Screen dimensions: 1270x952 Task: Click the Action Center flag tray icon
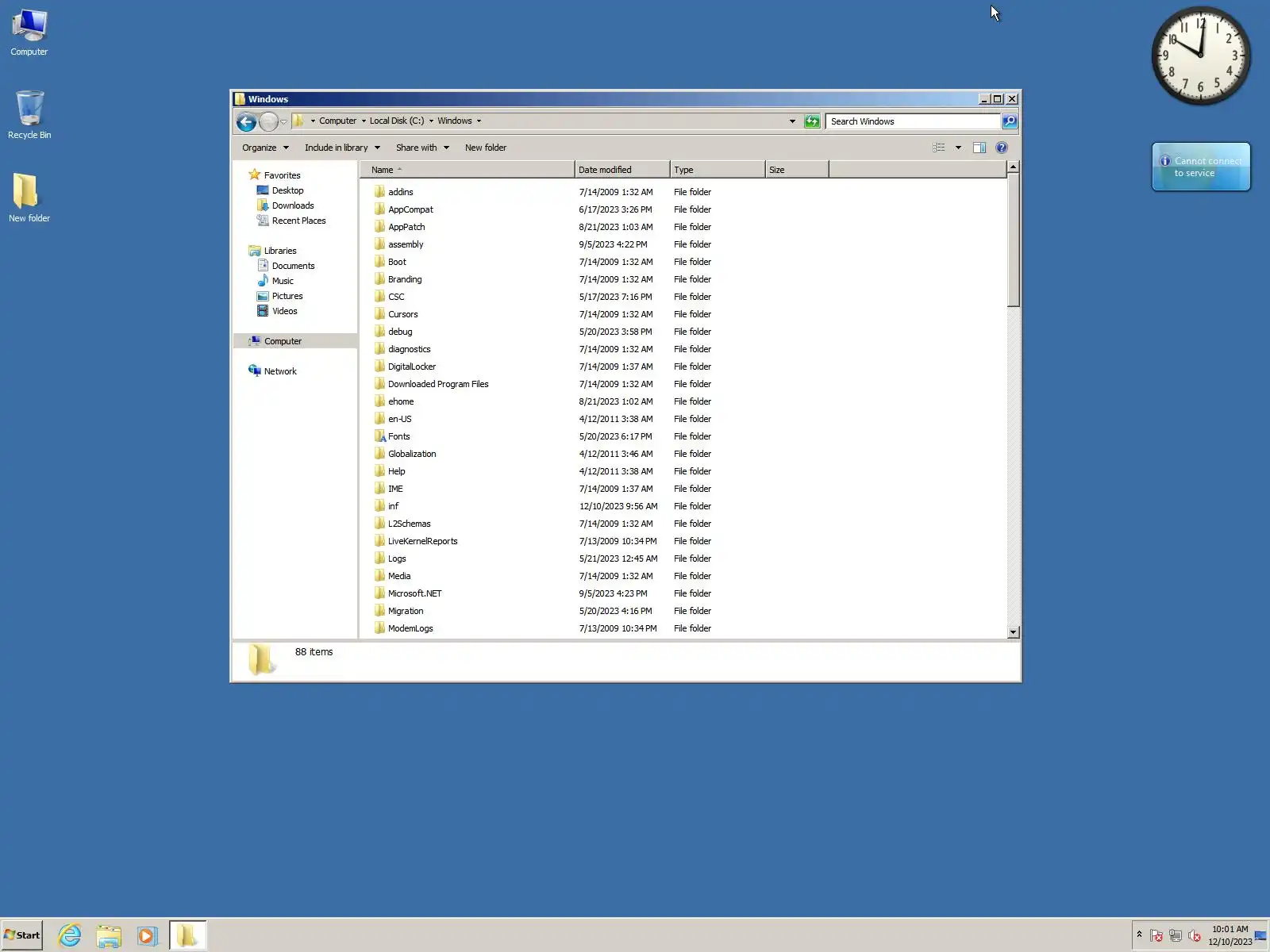[1156, 935]
